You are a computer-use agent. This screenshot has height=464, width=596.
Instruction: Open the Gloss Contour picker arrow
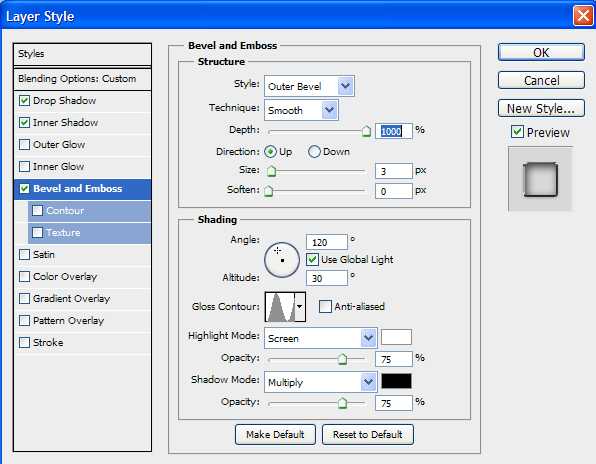tap(300, 307)
